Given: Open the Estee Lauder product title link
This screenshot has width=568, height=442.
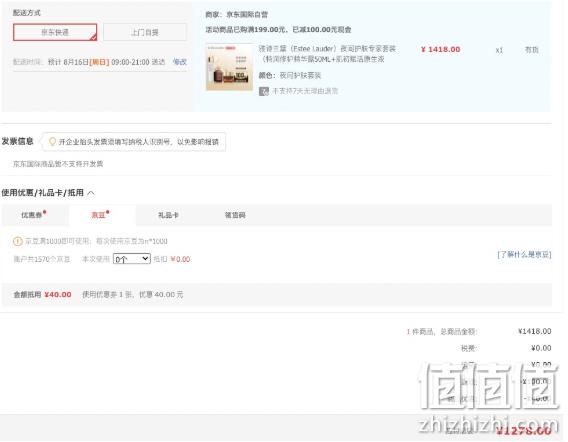Looking at the screenshot, I should (x=327, y=54).
